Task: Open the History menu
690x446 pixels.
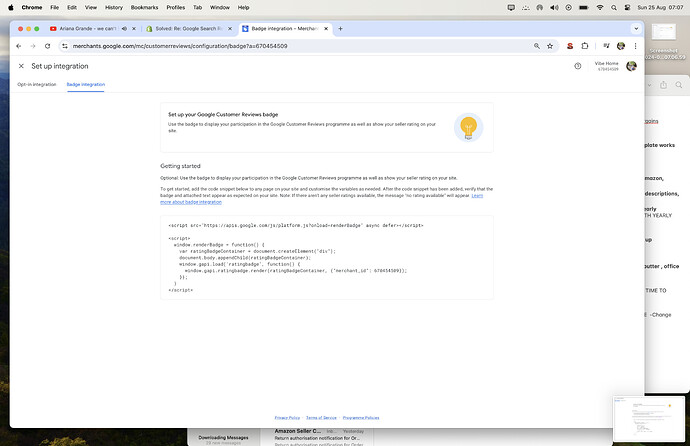Action: pyautogui.click(x=114, y=7)
